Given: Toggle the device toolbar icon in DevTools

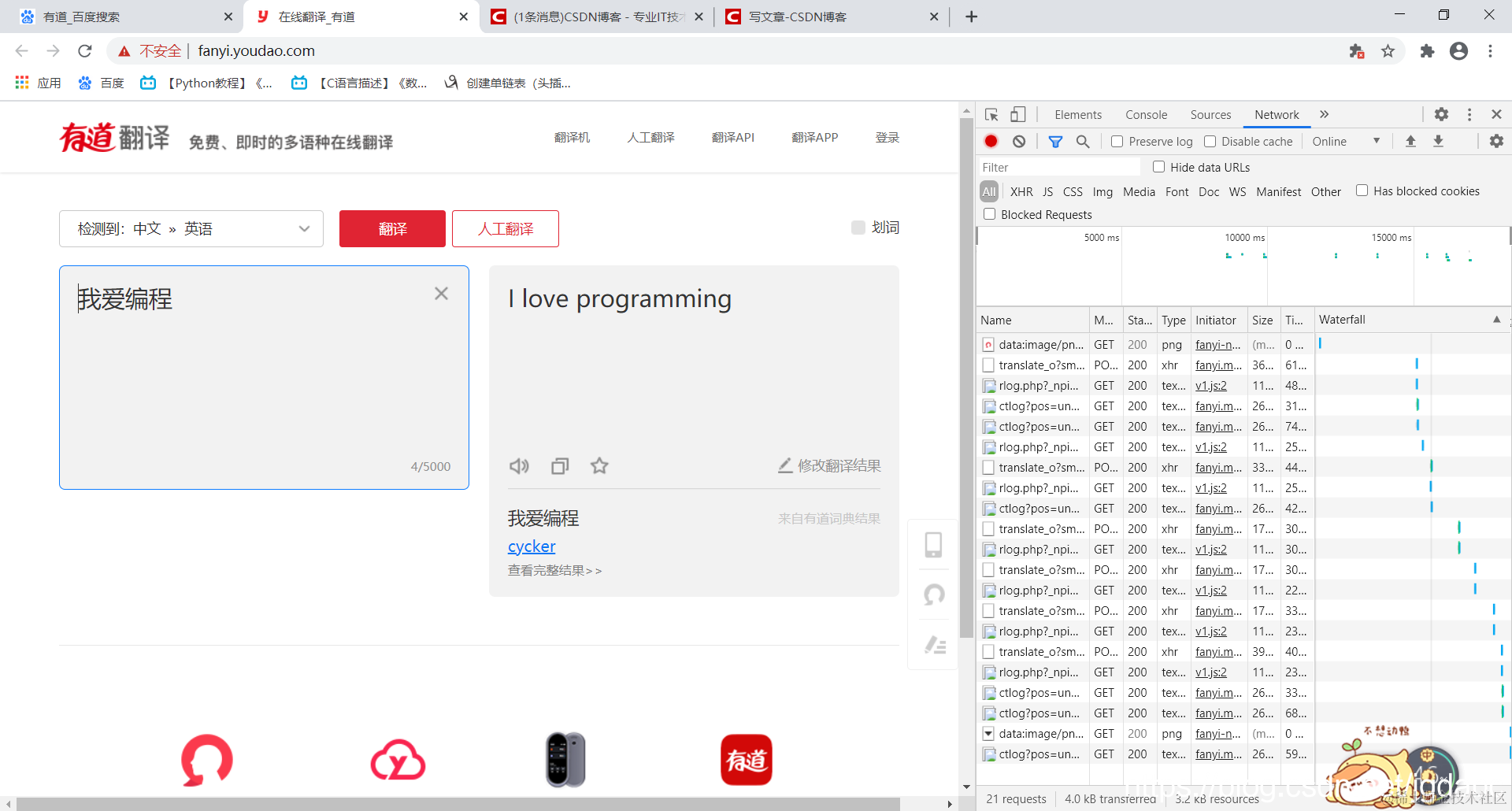Looking at the screenshot, I should click(x=1017, y=114).
